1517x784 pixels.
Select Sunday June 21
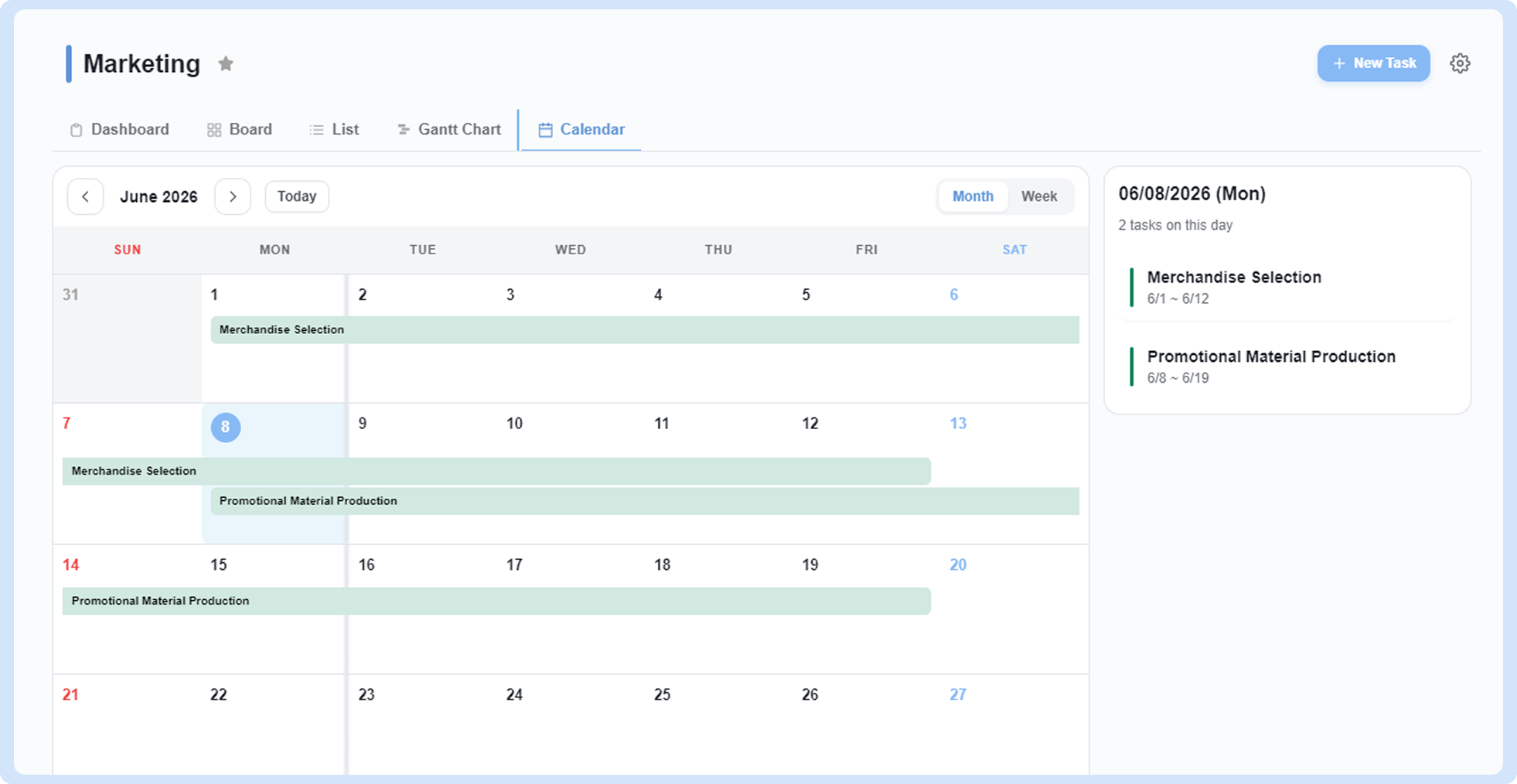[x=70, y=694]
